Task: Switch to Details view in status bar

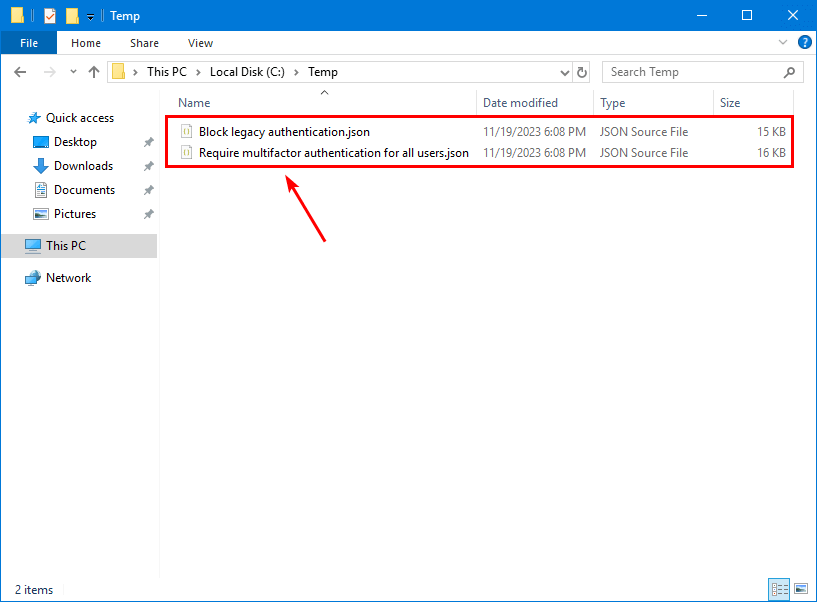Action: point(779,589)
